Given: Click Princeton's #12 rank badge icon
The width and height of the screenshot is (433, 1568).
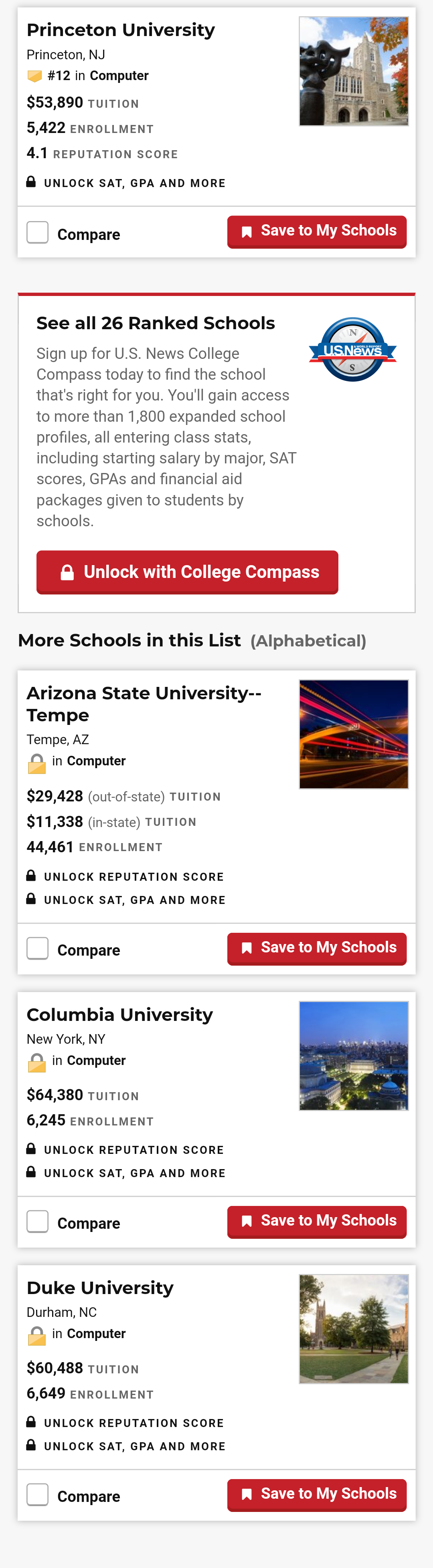Looking at the screenshot, I should pyautogui.click(x=35, y=76).
